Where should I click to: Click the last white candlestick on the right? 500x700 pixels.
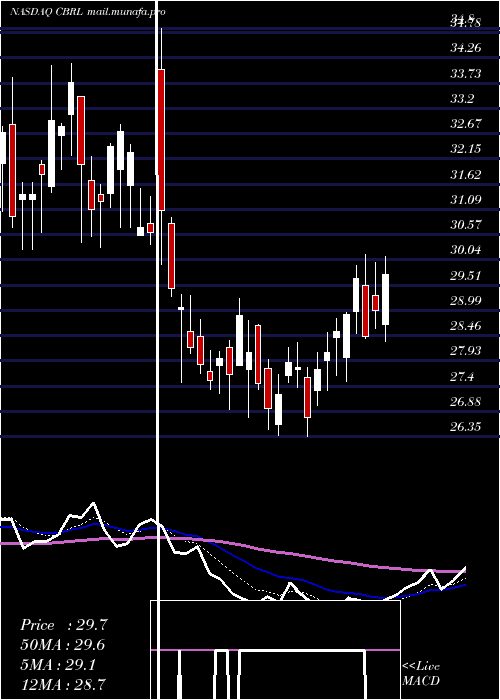coord(385,300)
